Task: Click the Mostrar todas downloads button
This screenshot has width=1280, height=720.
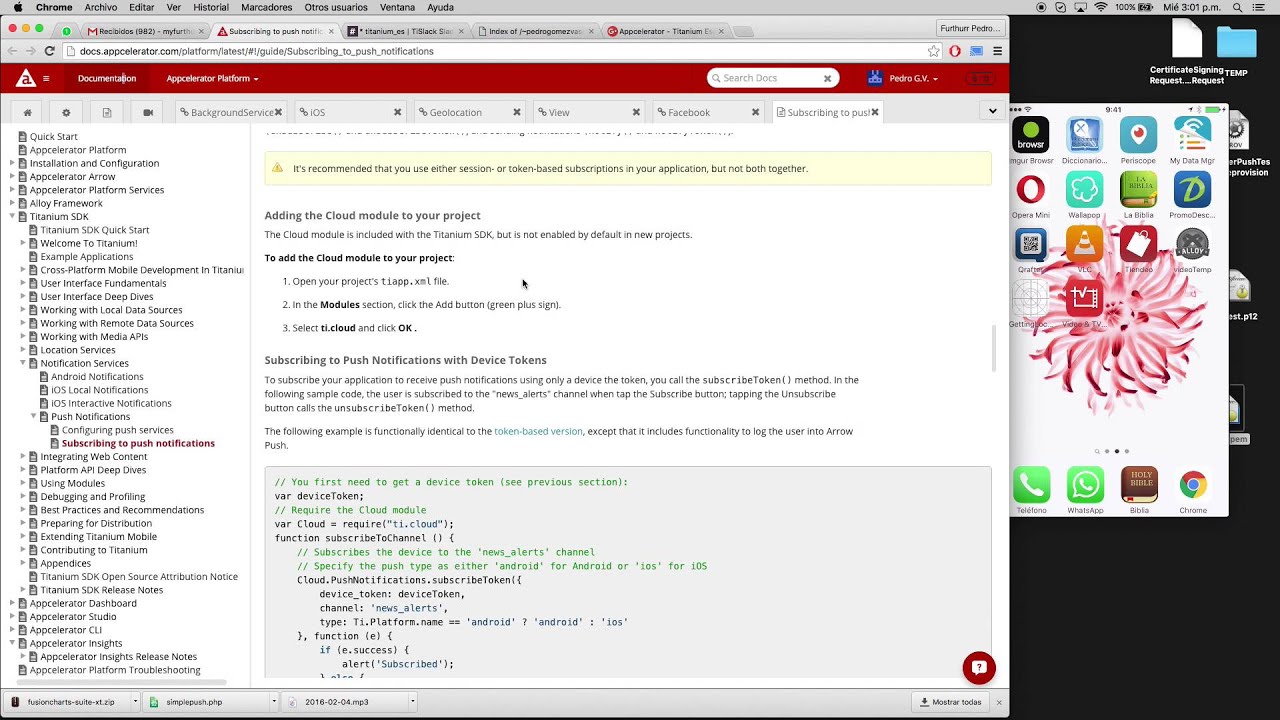Action: tap(950, 702)
